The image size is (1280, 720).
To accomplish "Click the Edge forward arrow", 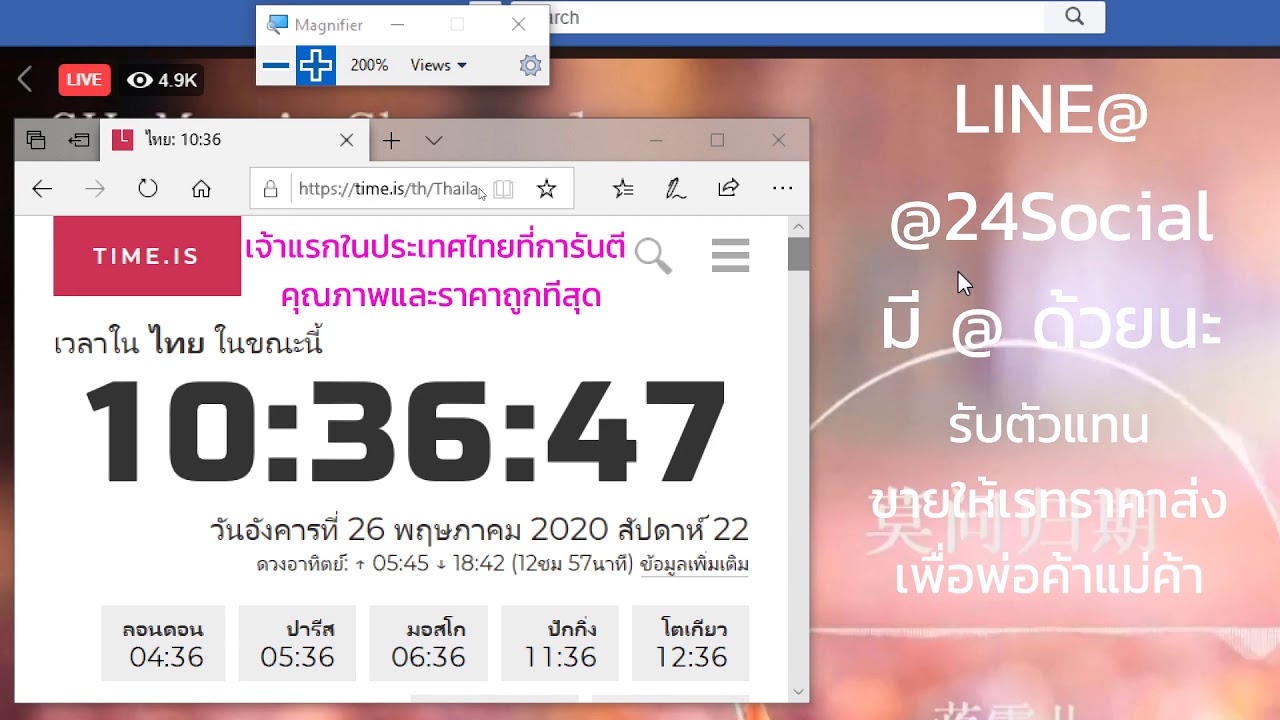I will coord(95,188).
